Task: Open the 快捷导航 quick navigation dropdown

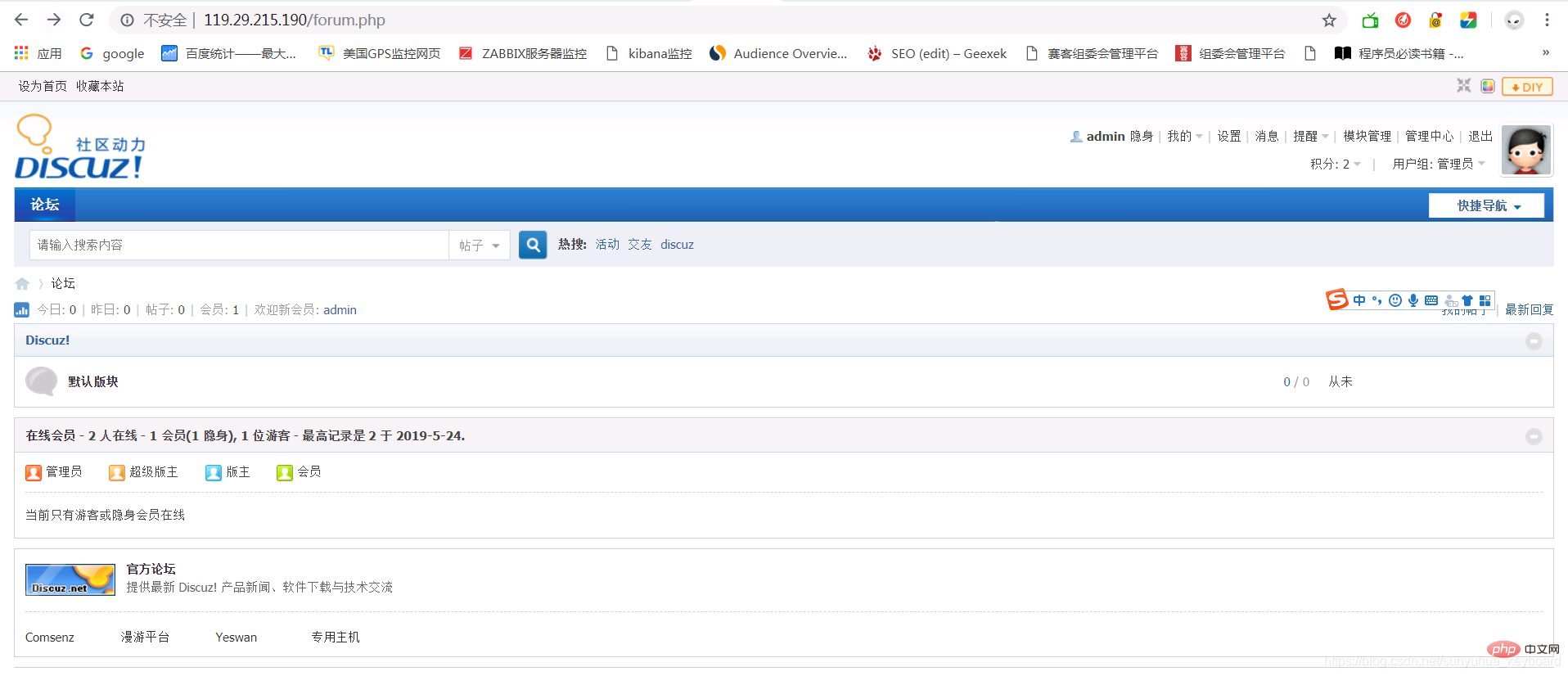Action: click(x=1487, y=205)
